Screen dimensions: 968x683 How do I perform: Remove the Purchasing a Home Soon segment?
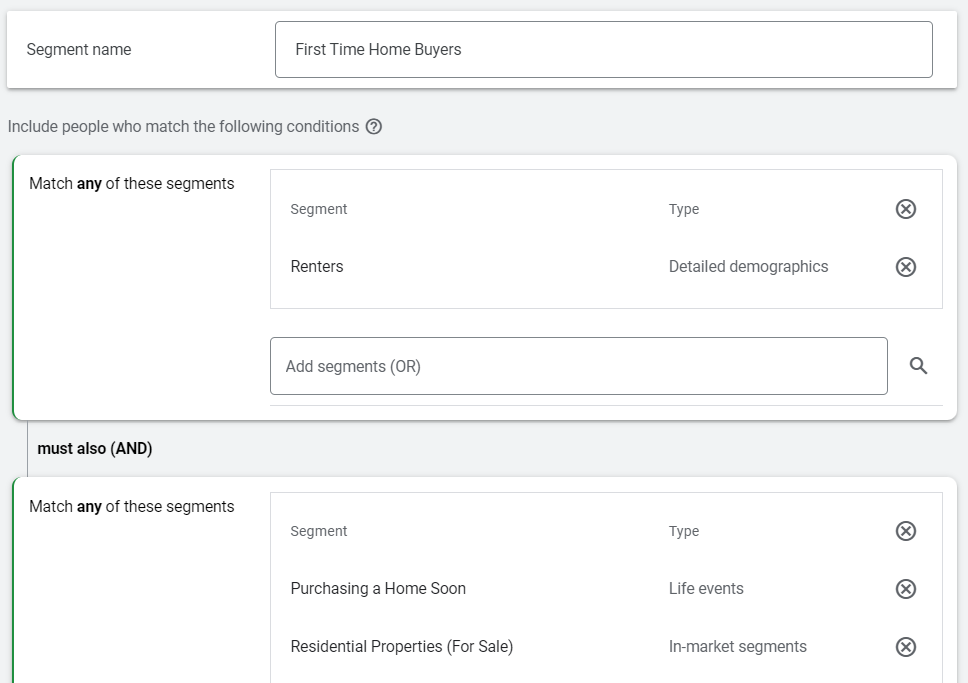click(x=906, y=589)
